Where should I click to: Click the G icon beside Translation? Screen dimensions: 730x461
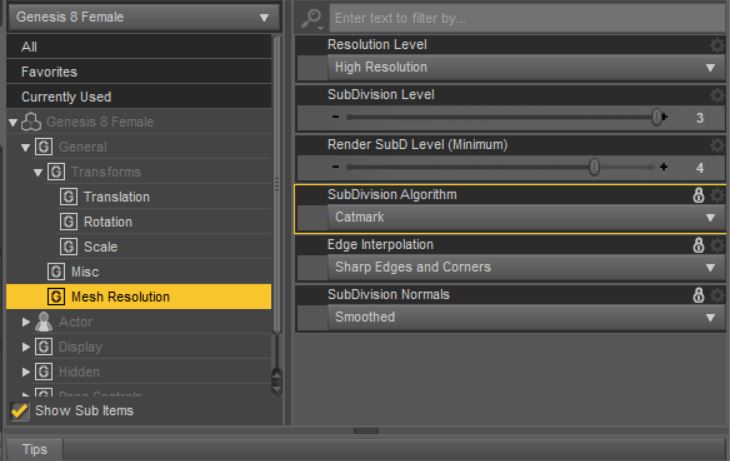coord(69,197)
